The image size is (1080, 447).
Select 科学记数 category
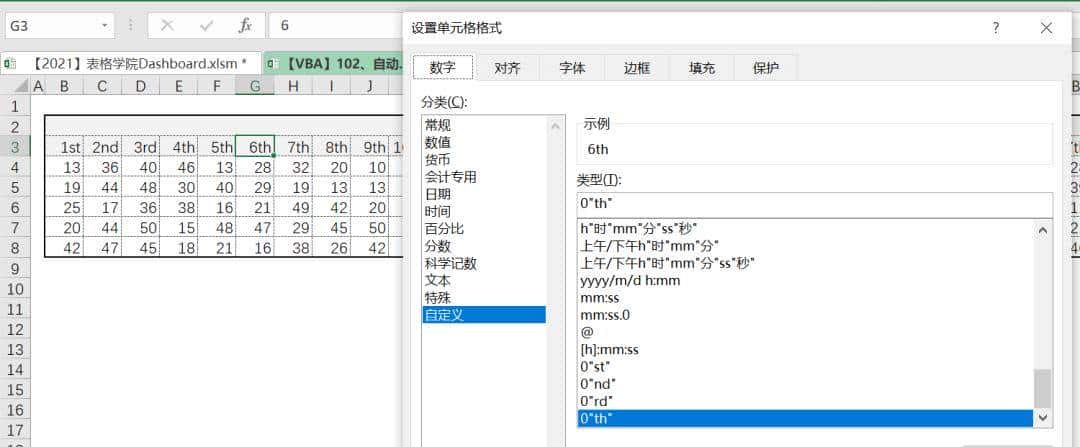tap(484, 263)
